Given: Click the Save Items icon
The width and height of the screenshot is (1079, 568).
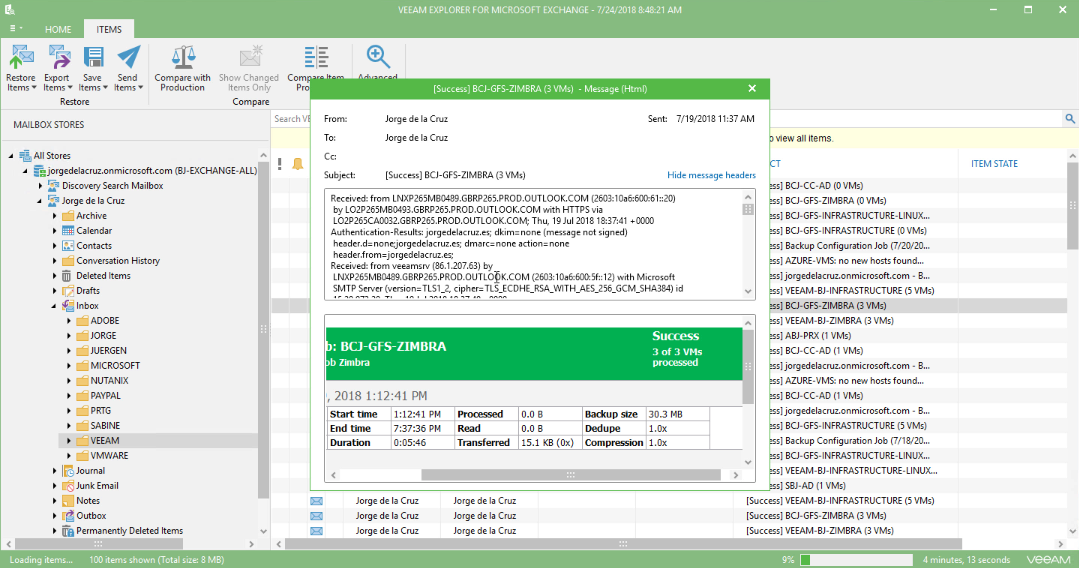Looking at the screenshot, I should (x=93, y=57).
